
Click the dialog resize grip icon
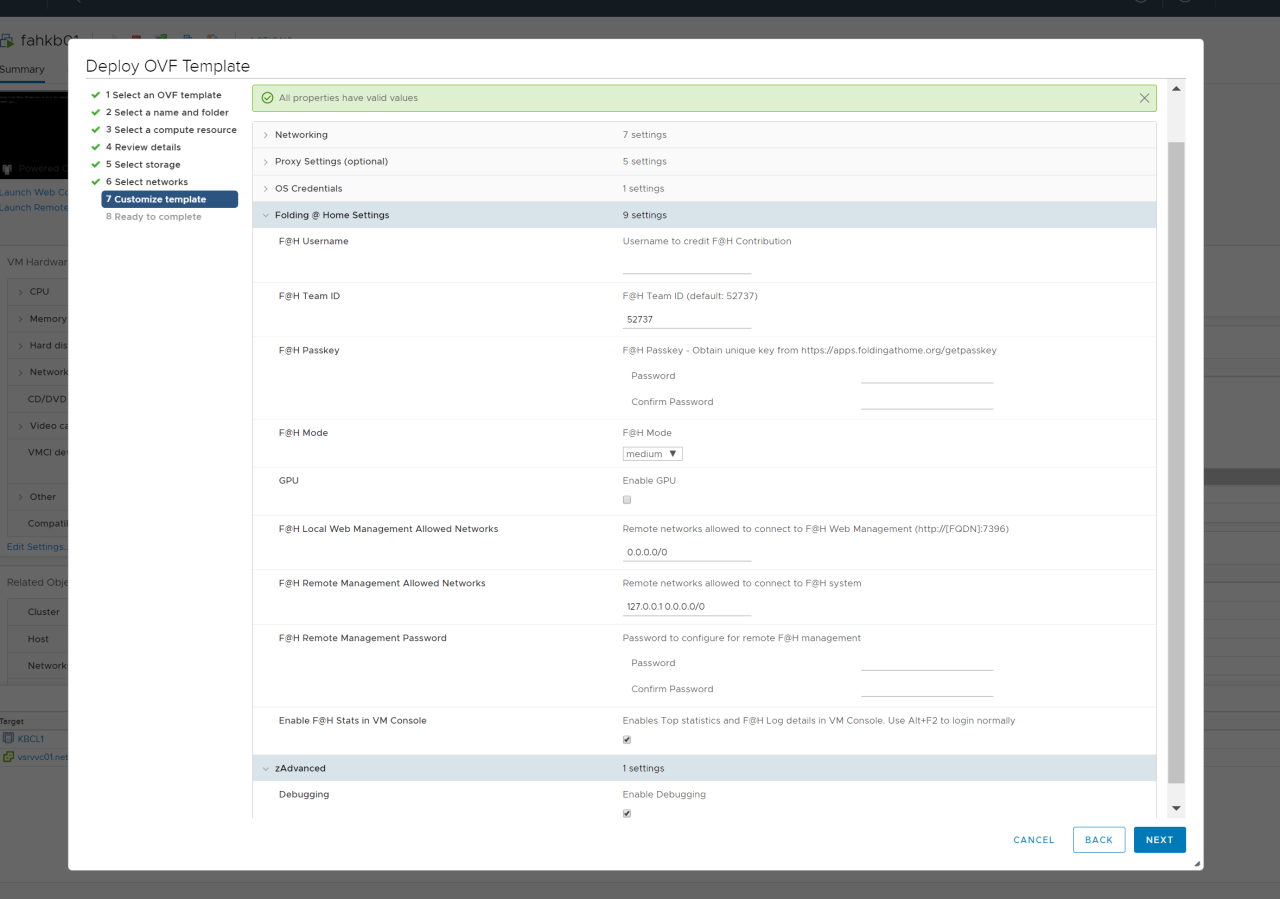pos(1196,862)
